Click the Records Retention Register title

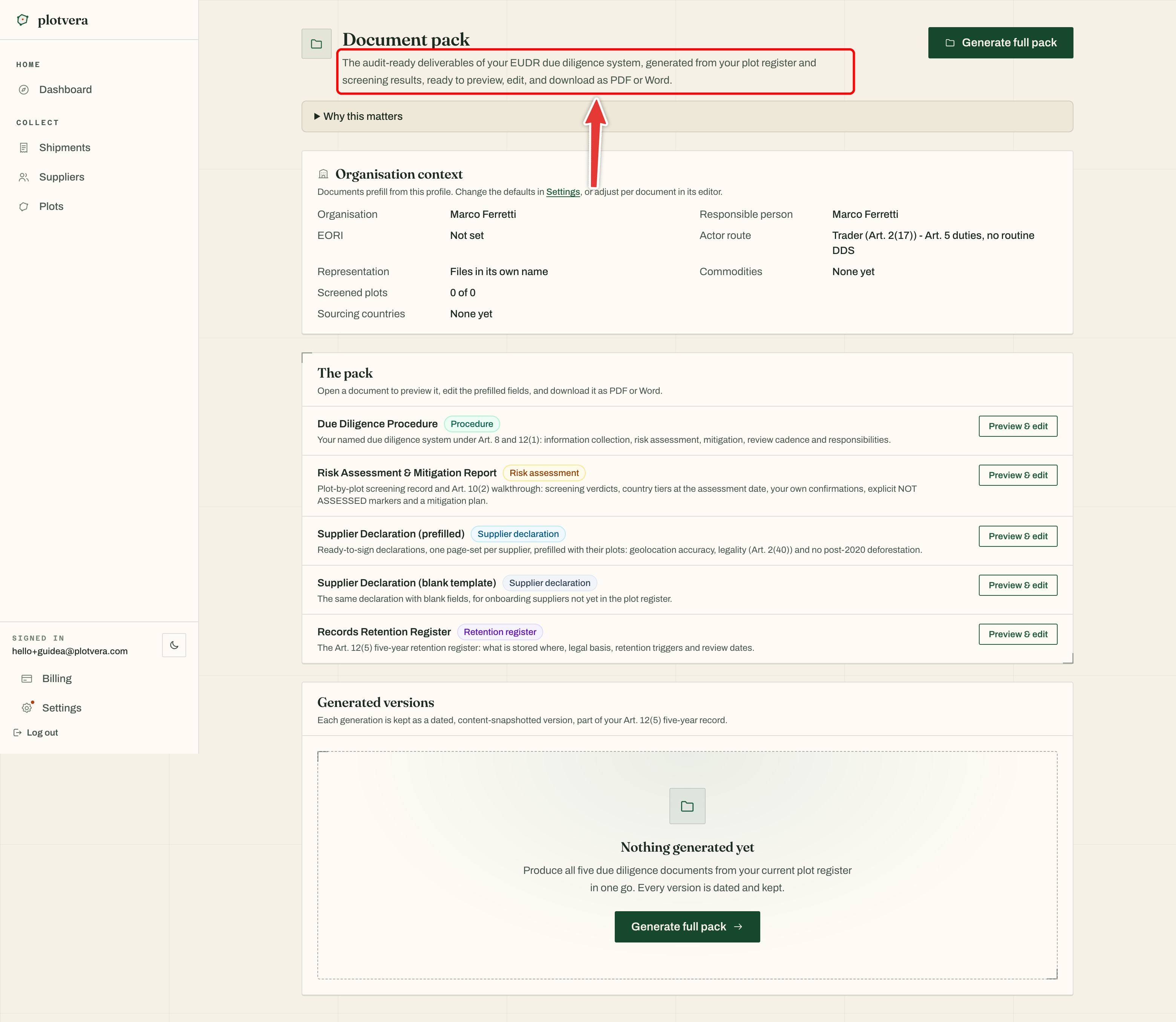(x=384, y=632)
